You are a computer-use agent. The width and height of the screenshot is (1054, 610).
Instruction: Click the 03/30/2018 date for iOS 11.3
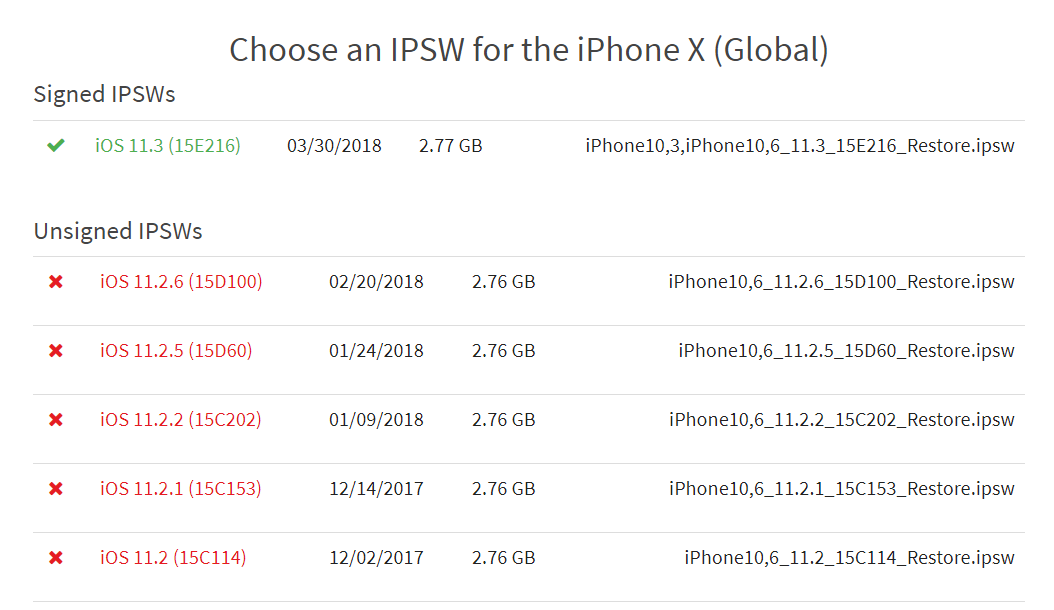pos(334,145)
